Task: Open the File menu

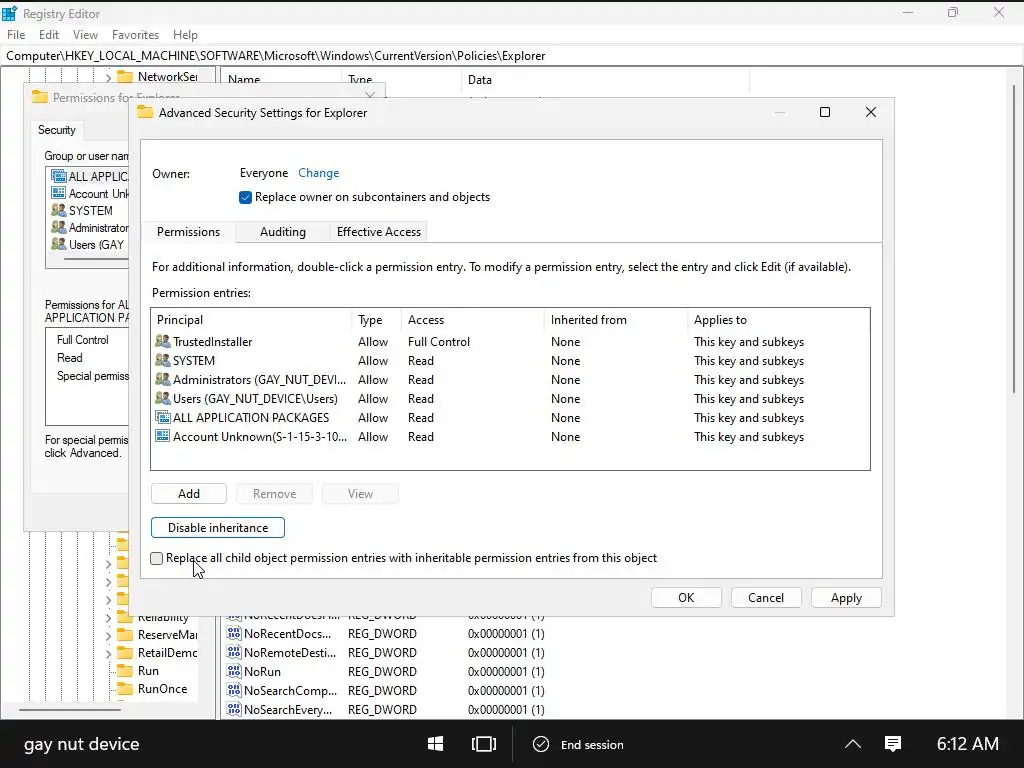Action: click(16, 35)
